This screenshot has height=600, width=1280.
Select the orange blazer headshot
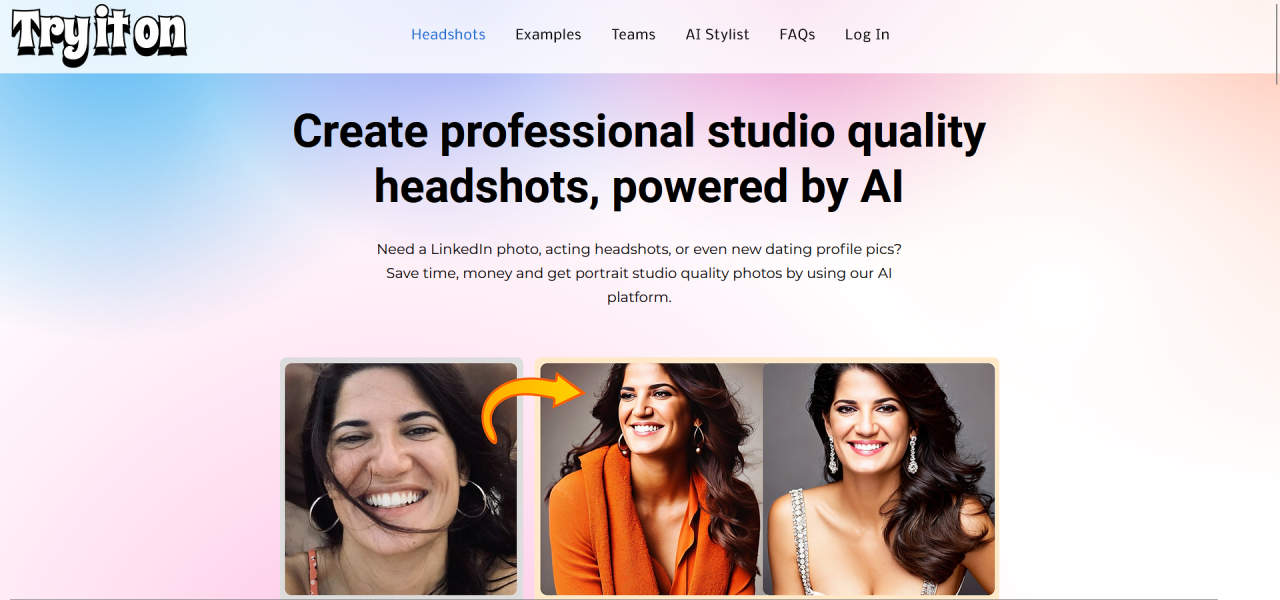[650, 480]
